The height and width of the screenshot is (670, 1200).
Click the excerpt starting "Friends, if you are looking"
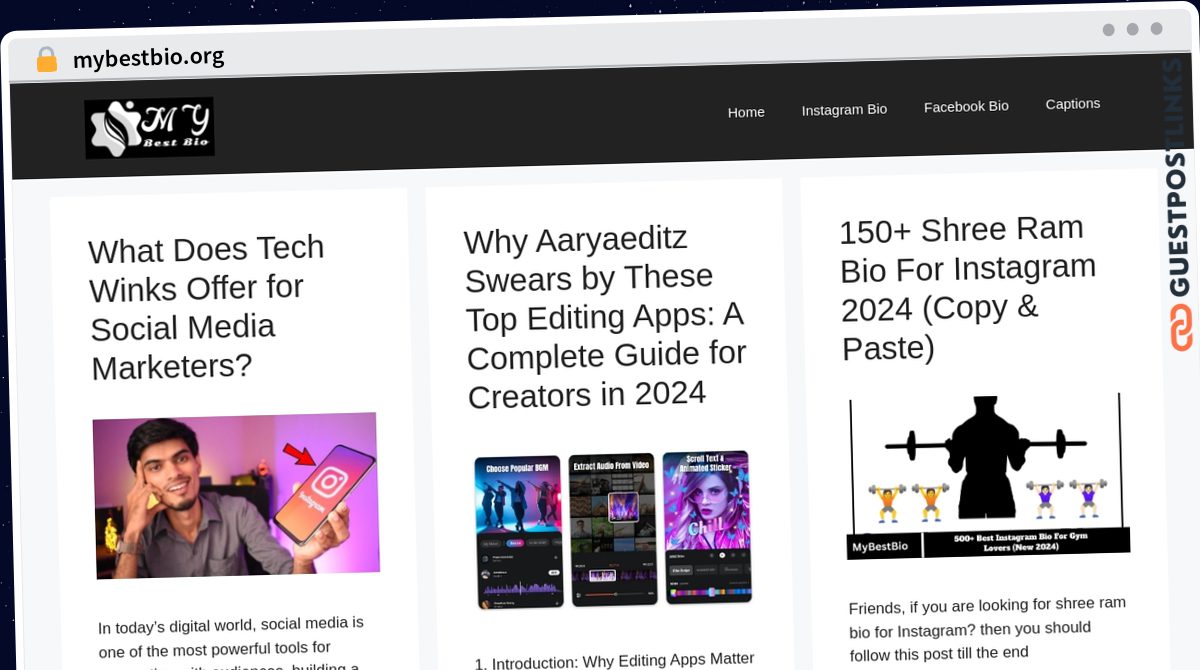pos(989,630)
